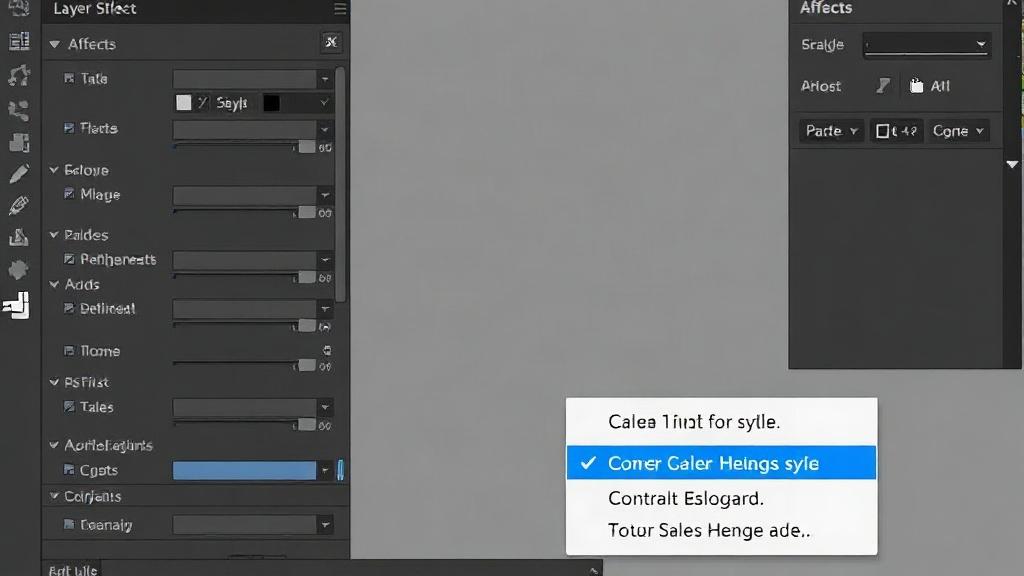Toggle the Perlhenests checkbox
Viewport: 1024px width, 576px height.
tap(69, 259)
